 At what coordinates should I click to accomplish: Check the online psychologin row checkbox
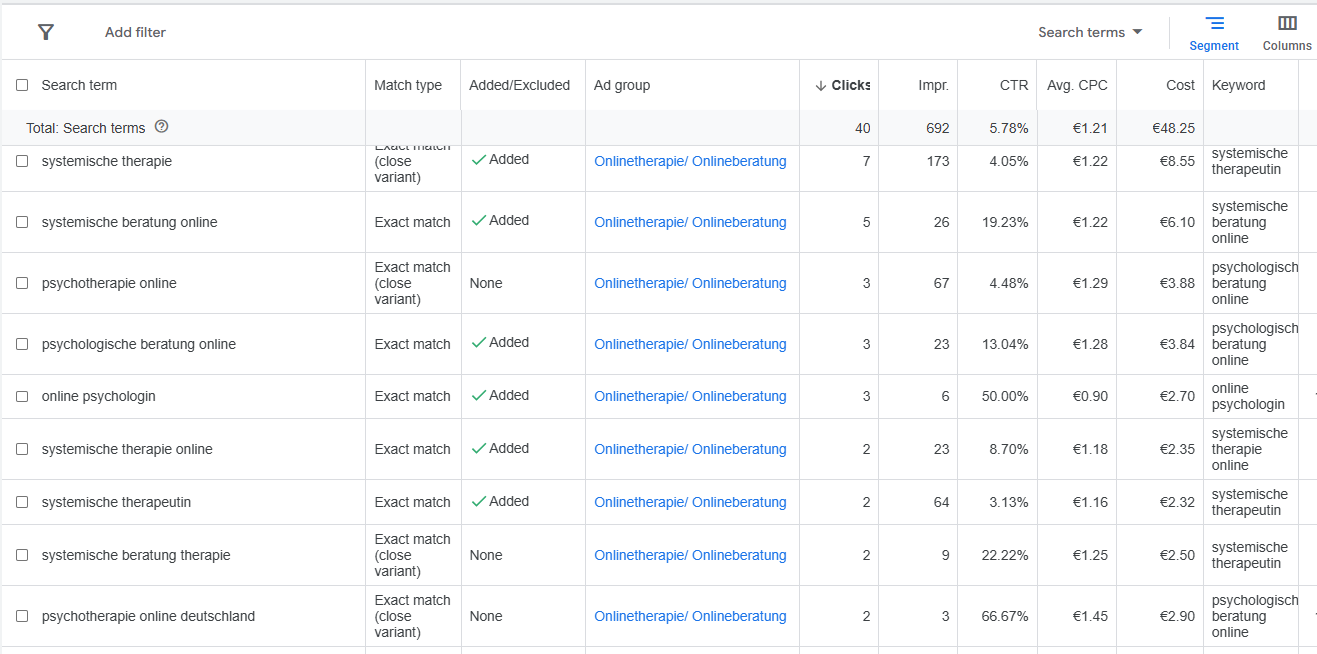[x=22, y=396]
